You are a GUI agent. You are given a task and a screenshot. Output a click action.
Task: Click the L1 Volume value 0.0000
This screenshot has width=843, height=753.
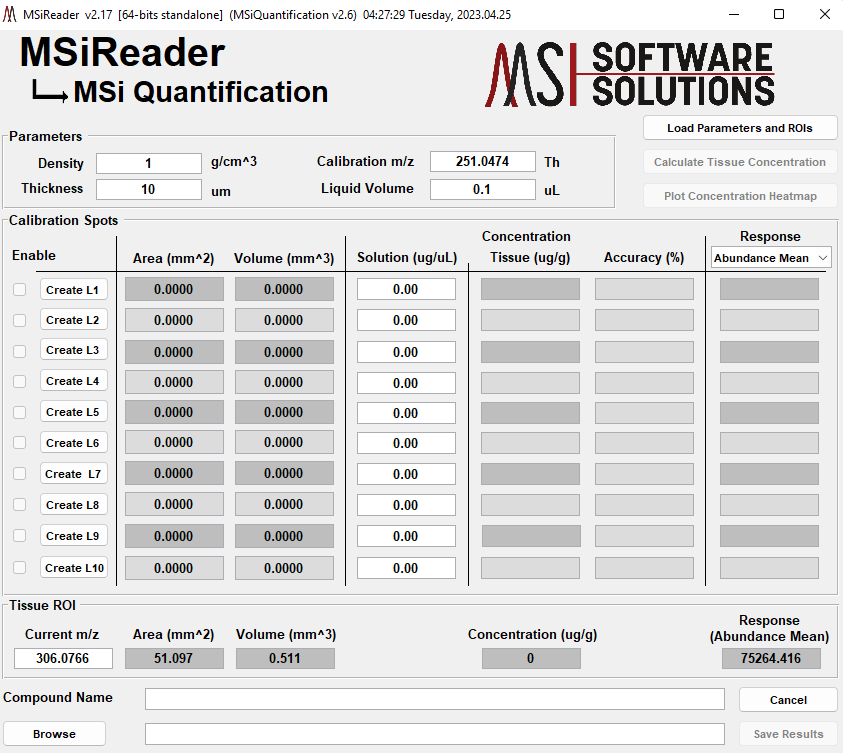tap(284, 289)
